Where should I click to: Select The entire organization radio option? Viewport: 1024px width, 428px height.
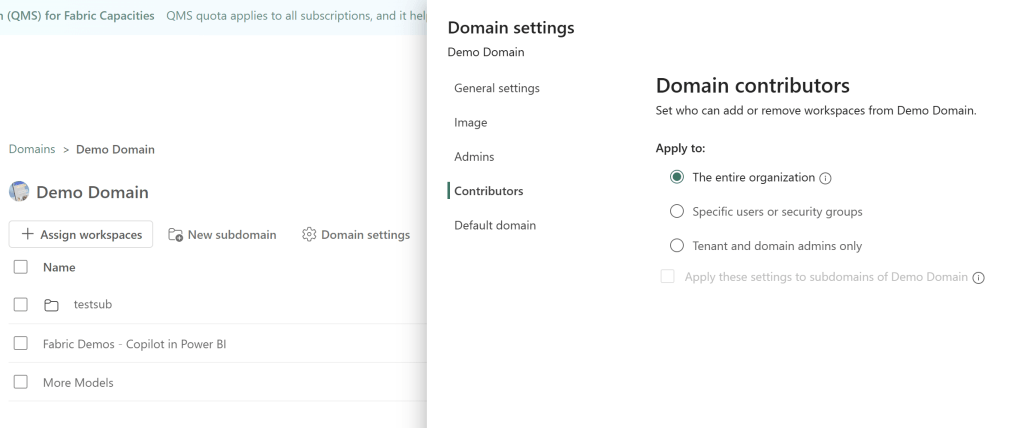click(x=677, y=178)
